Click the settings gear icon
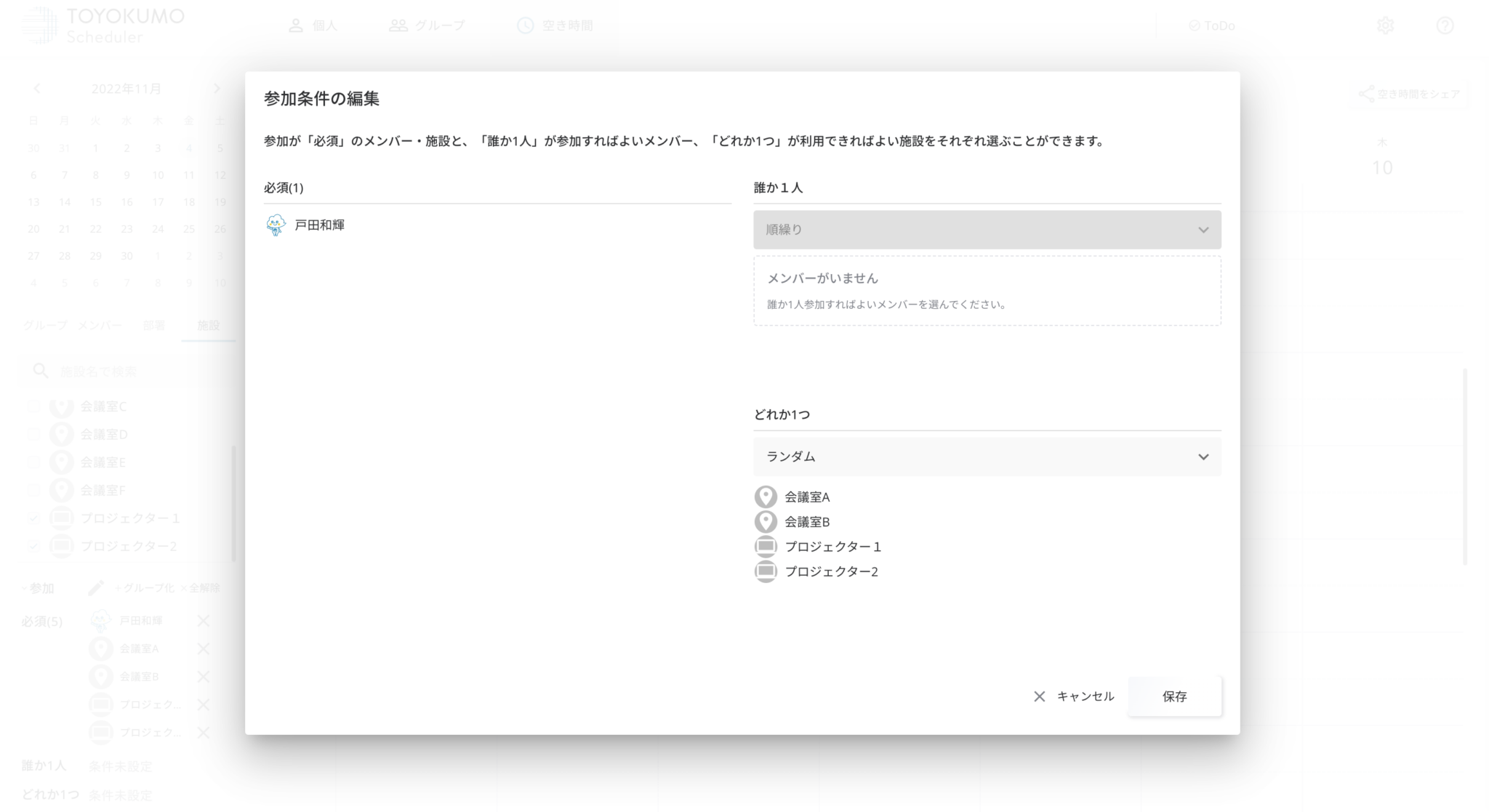The width and height of the screenshot is (1489, 812). [1385, 25]
